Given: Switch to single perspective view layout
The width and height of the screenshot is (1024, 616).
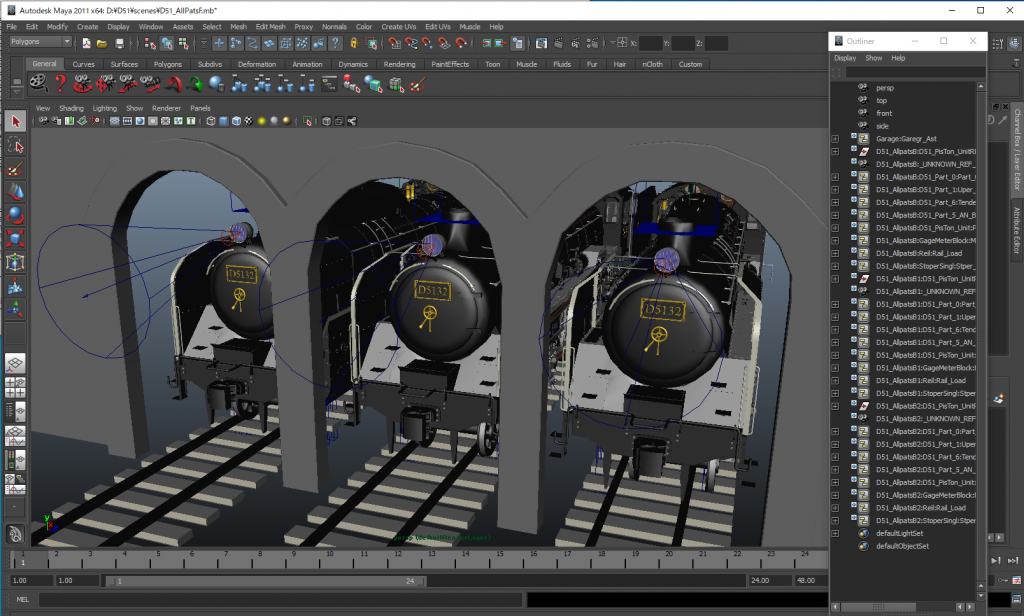Looking at the screenshot, I should click(16, 363).
